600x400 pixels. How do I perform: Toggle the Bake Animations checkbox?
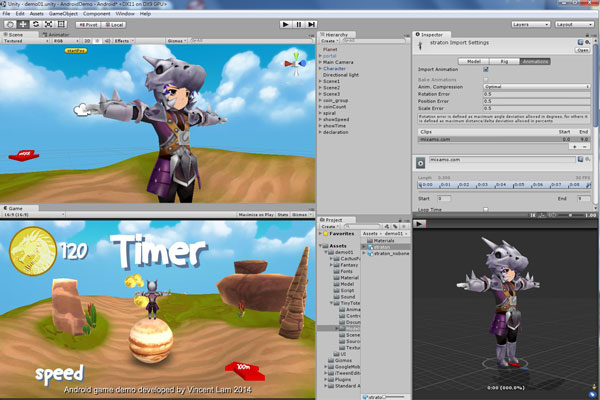pyautogui.click(x=486, y=80)
